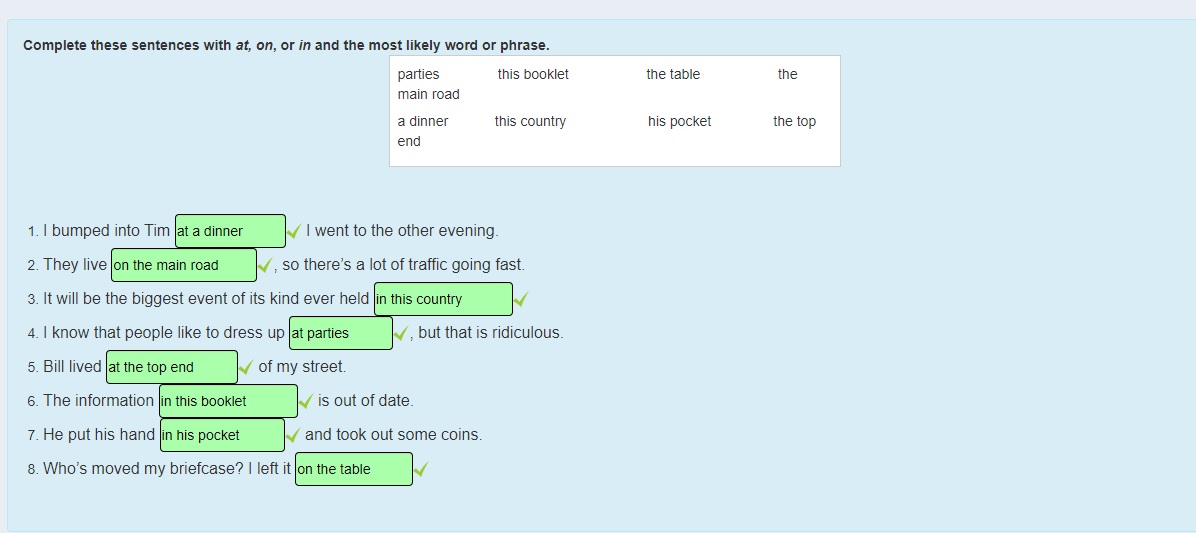Select the 'on the main road' answer box
This screenshot has width=1196, height=533.
point(183,265)
